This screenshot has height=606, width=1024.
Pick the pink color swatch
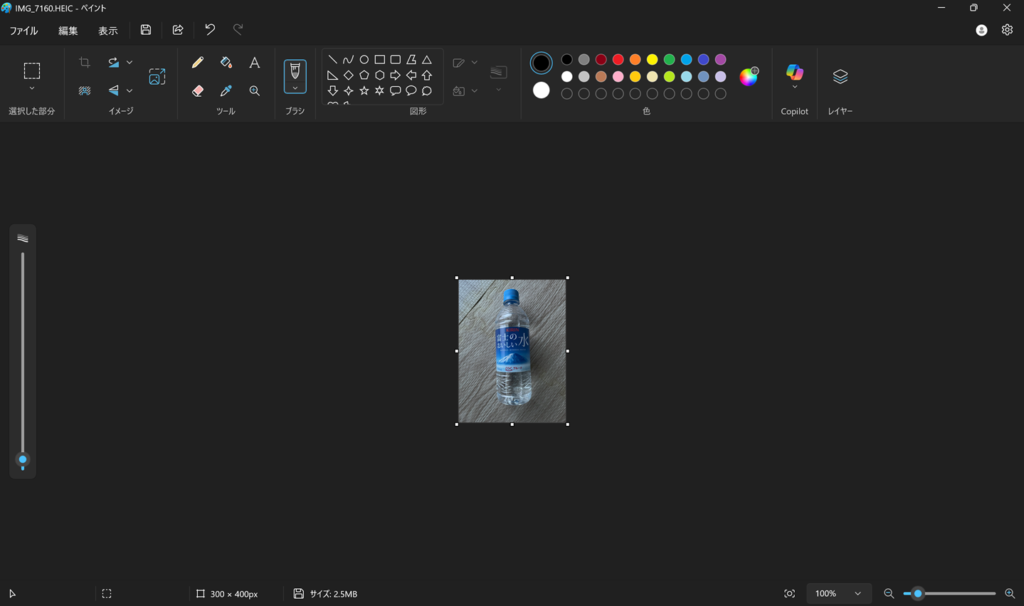click(618, 76)
